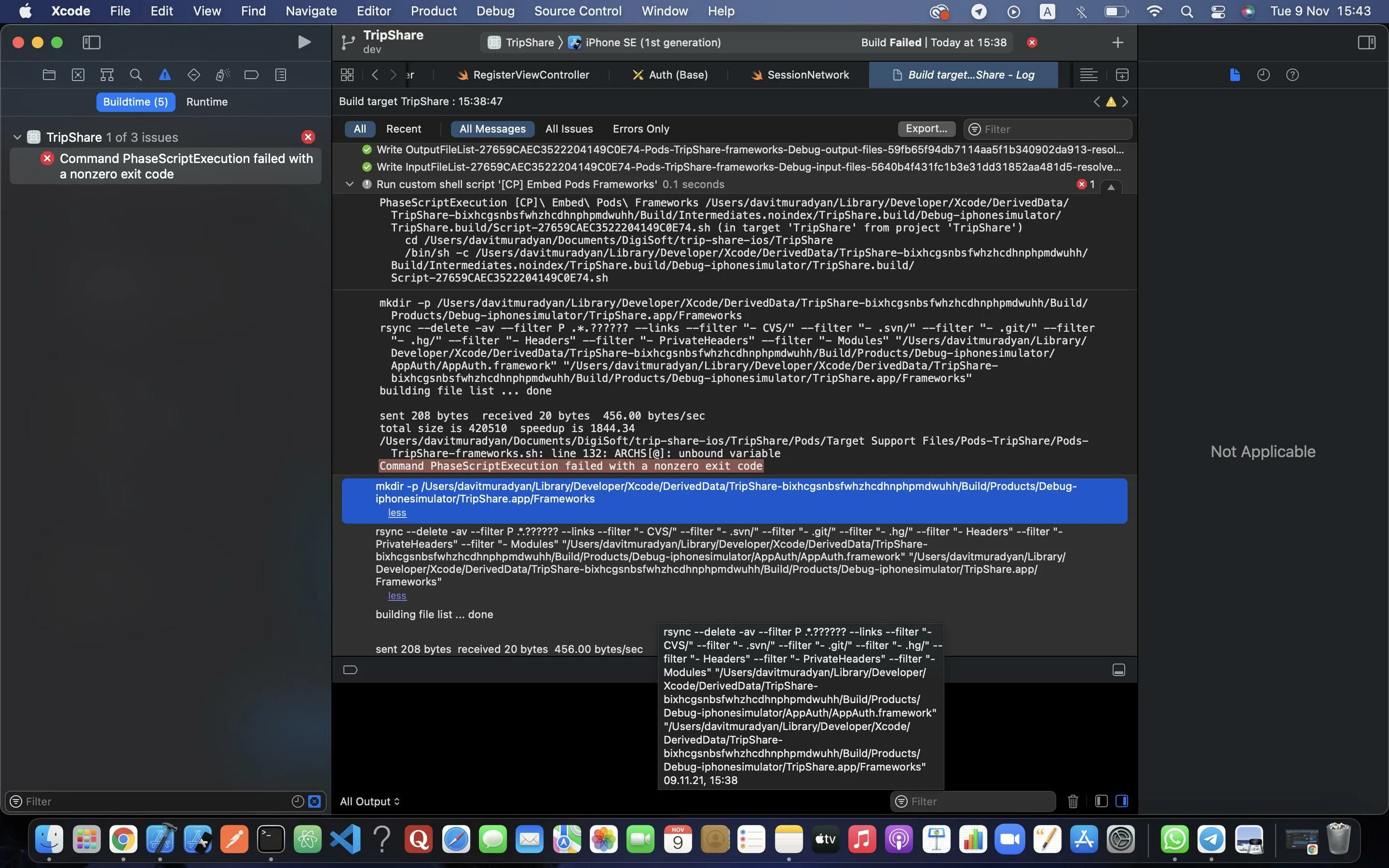This screenshot has width=1389, height=868.
Task: Click the Export build log button
Action: (922, 128)
